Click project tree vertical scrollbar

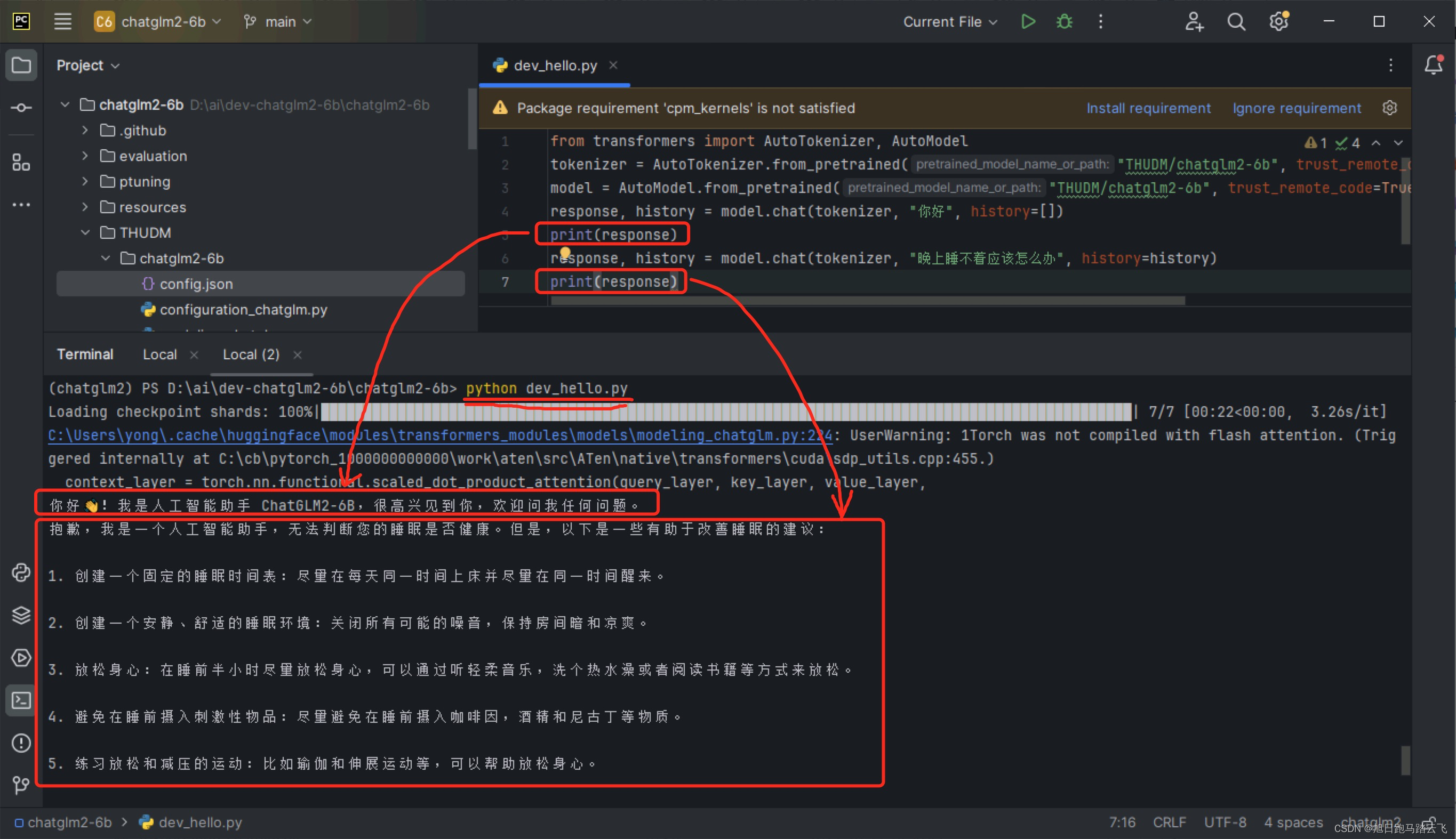pos(472,118)
